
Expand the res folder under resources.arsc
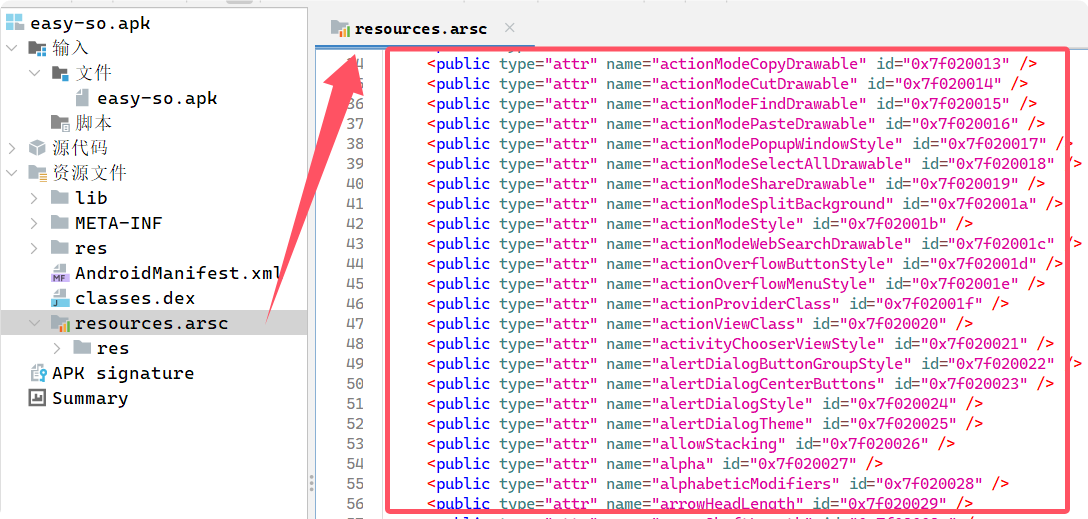[x=57, y=348]
